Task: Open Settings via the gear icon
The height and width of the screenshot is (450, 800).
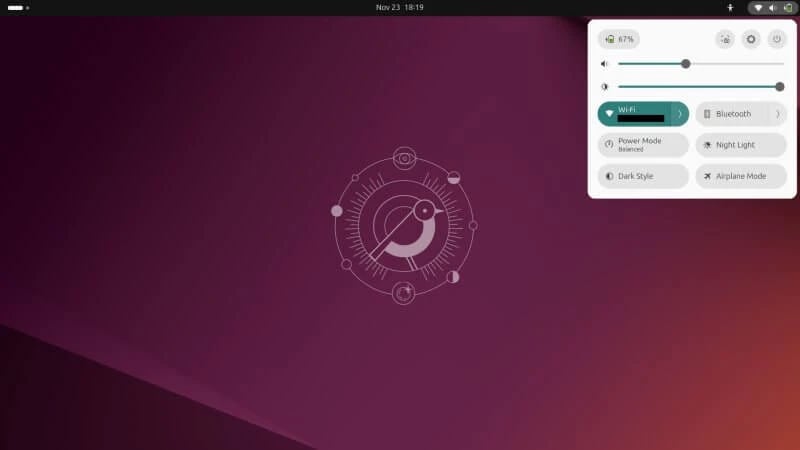Action: [751, 39]
